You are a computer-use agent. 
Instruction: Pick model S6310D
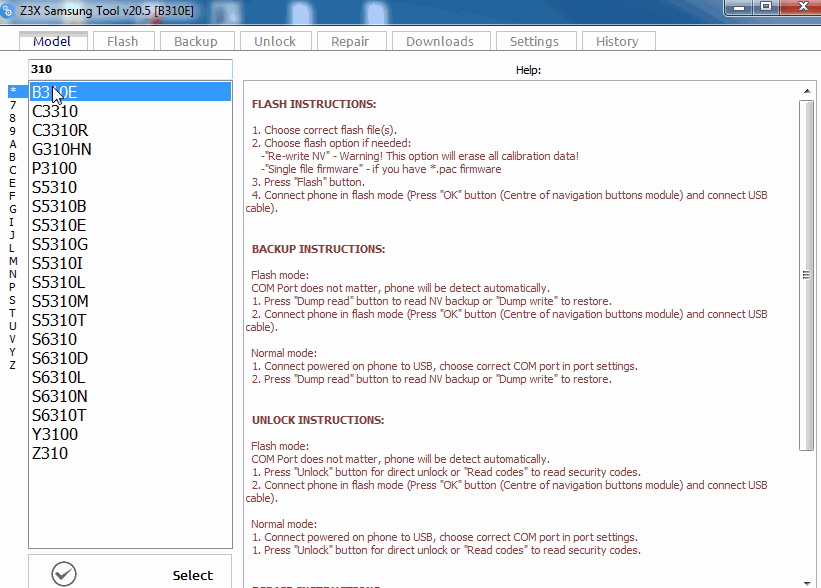tap(130, 358)
